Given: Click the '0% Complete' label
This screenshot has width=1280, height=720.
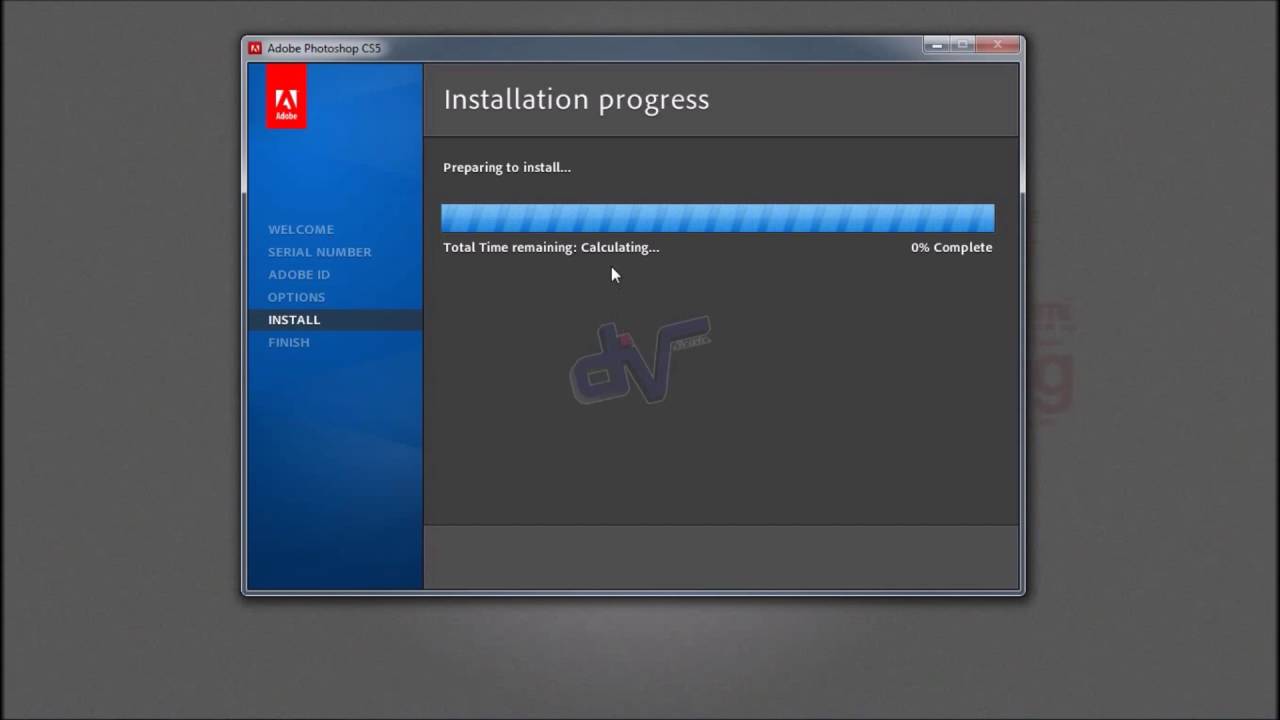Looking at the screenshot, I should point(952,247).
